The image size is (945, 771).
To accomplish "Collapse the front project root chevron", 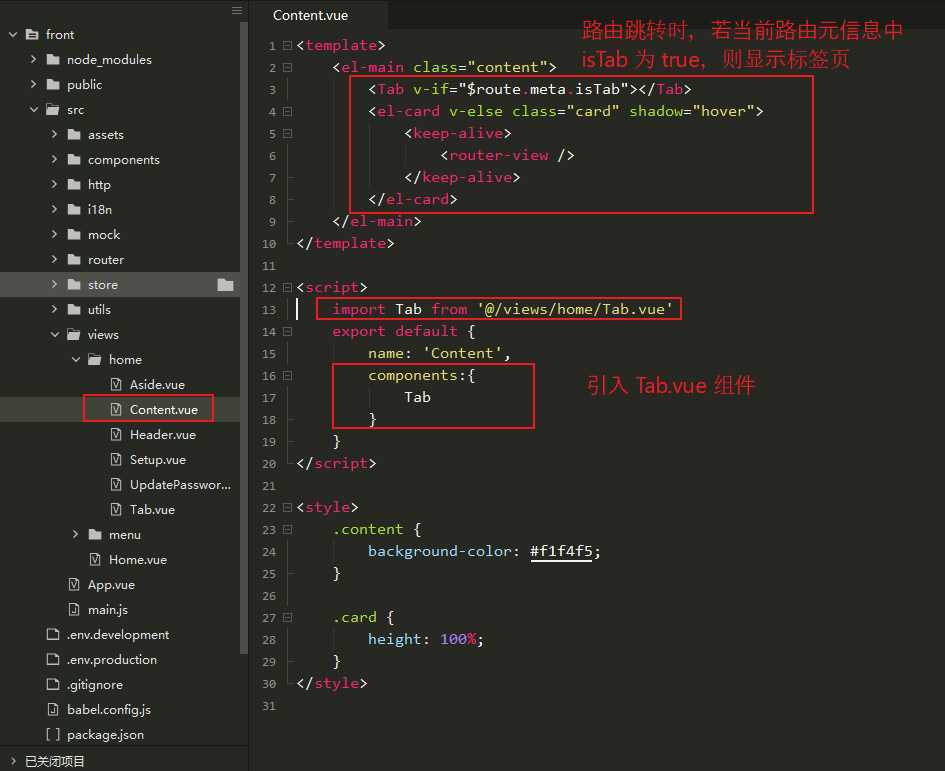I will tap(13, 34).
